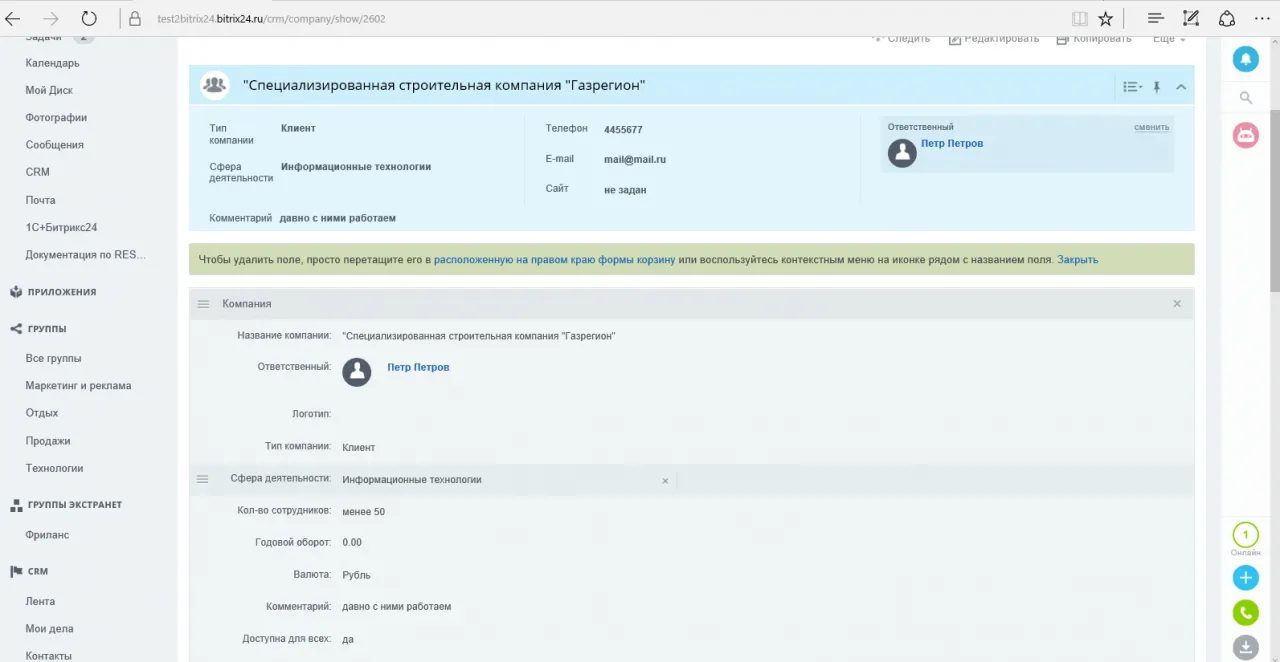Collapse the company summary header panel
Image resolution: width=1280 pixels, height=662 pixels.
(1181, 87)
